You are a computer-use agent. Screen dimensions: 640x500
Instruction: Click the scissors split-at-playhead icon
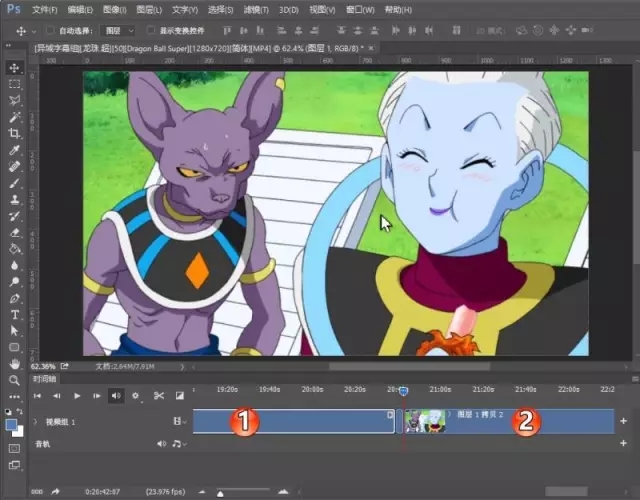[x=159, y=396]
